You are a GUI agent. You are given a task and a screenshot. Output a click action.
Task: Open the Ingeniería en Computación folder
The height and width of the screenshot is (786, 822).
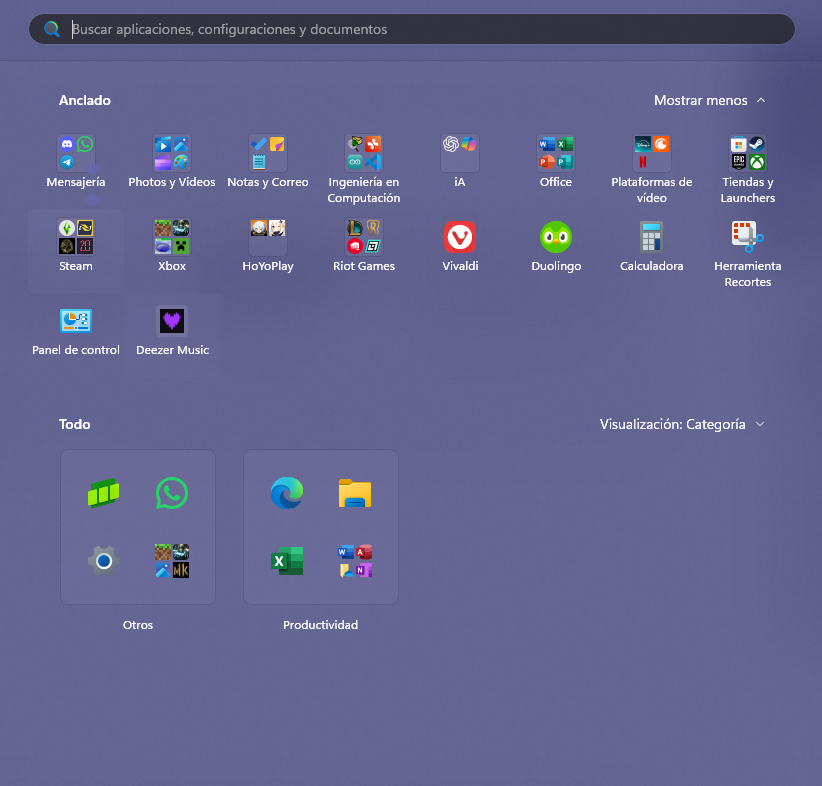[364, 153]
